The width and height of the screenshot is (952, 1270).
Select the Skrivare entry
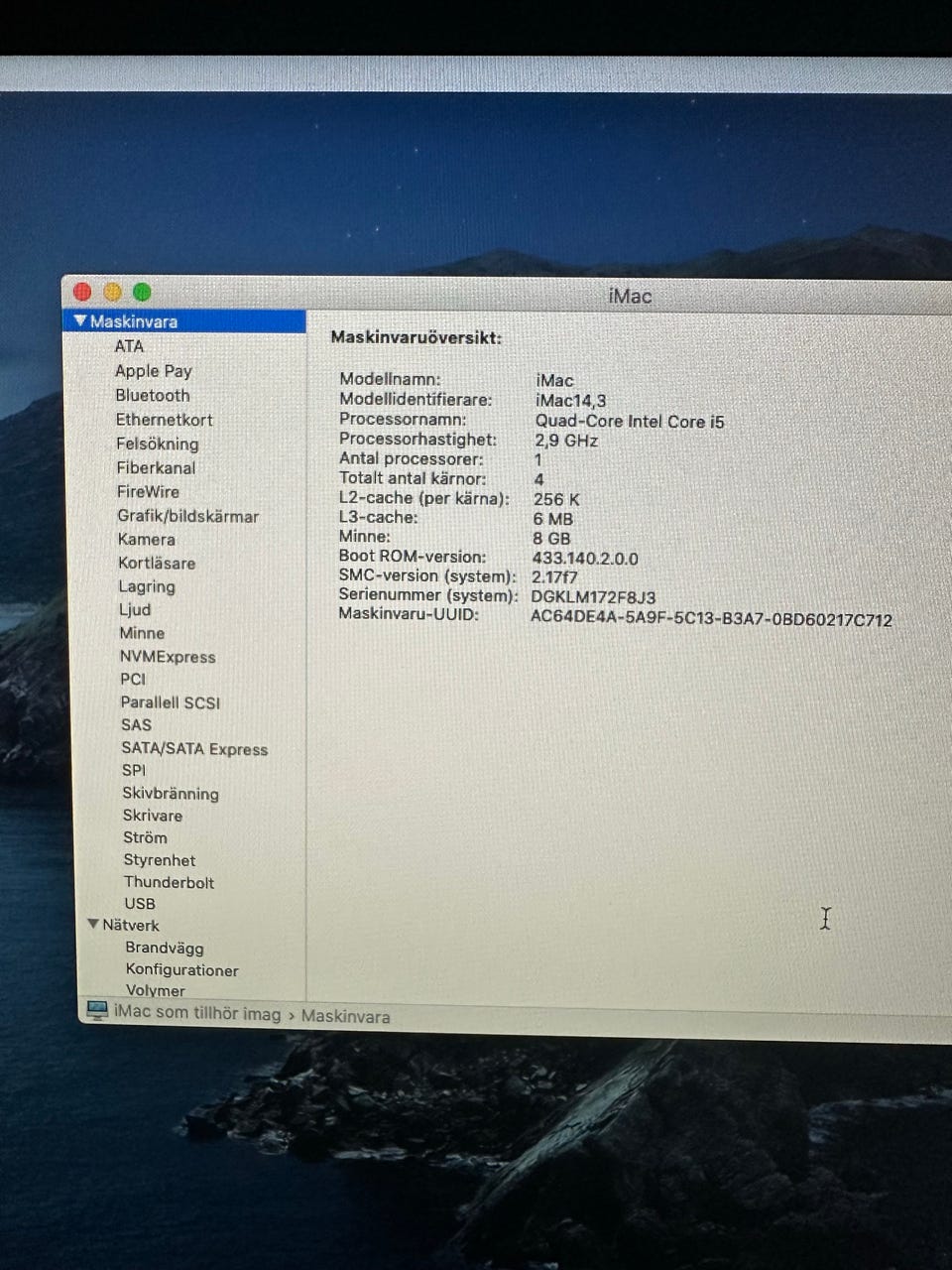pos(152,816)
